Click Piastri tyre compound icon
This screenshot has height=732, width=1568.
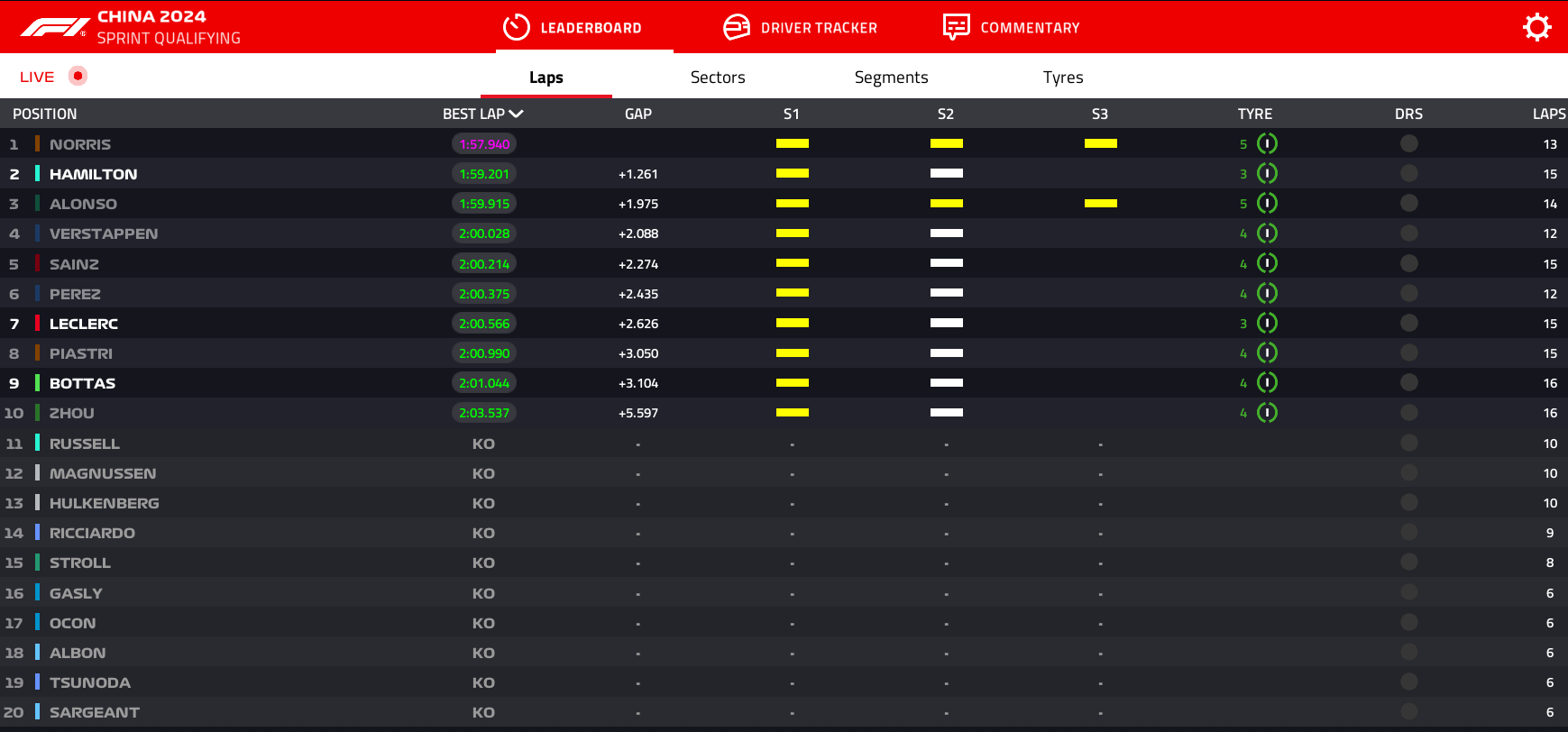pyautogui.click(x=1267, y=352)
